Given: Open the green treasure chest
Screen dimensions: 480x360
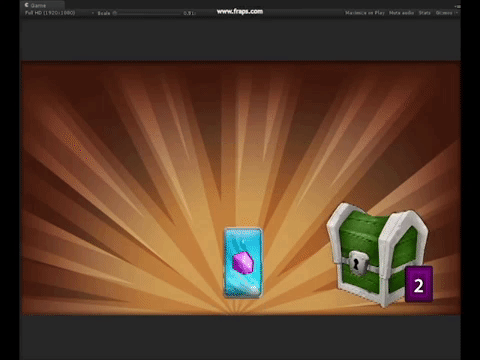Looking at the screenshot, I should 378,254.
